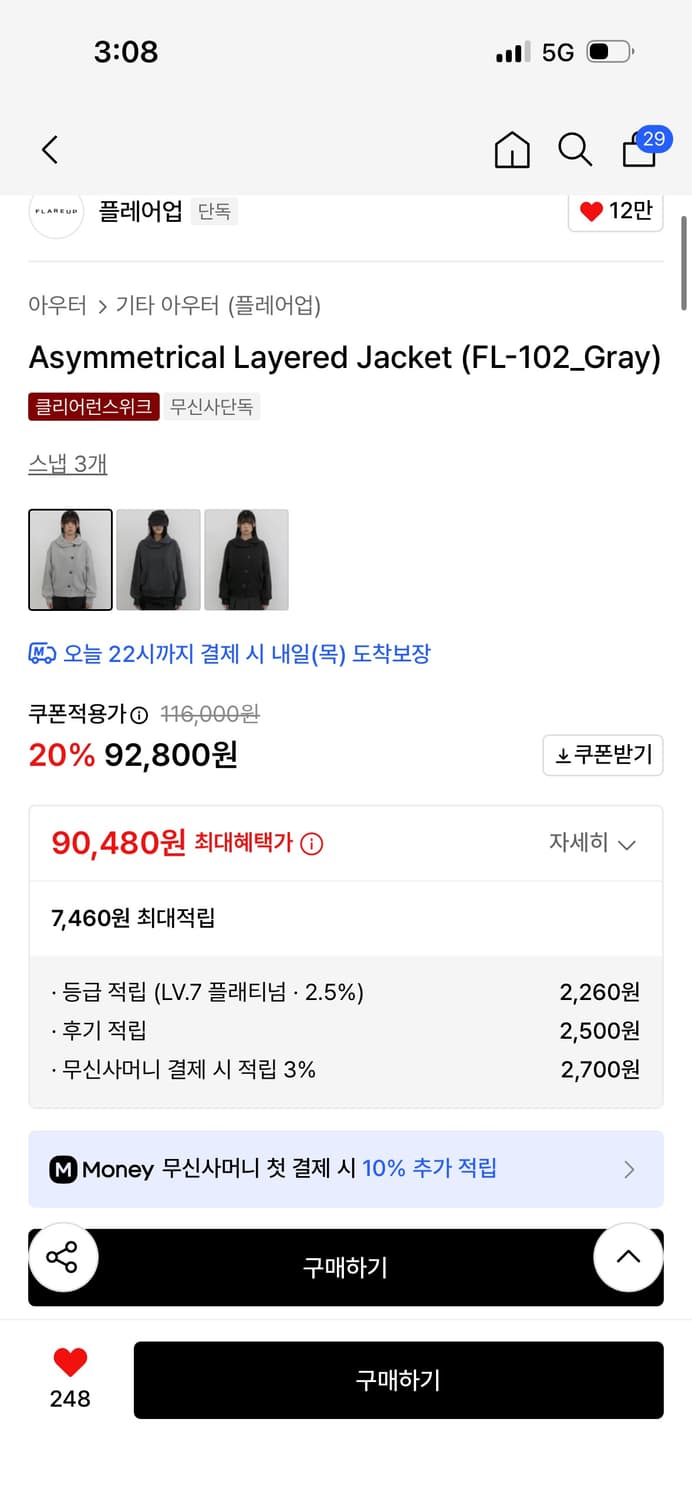Viewport: 692px width, 1500px height.
Task: Open the shopping cart with 29 items
Action: [x=637, y=150]
